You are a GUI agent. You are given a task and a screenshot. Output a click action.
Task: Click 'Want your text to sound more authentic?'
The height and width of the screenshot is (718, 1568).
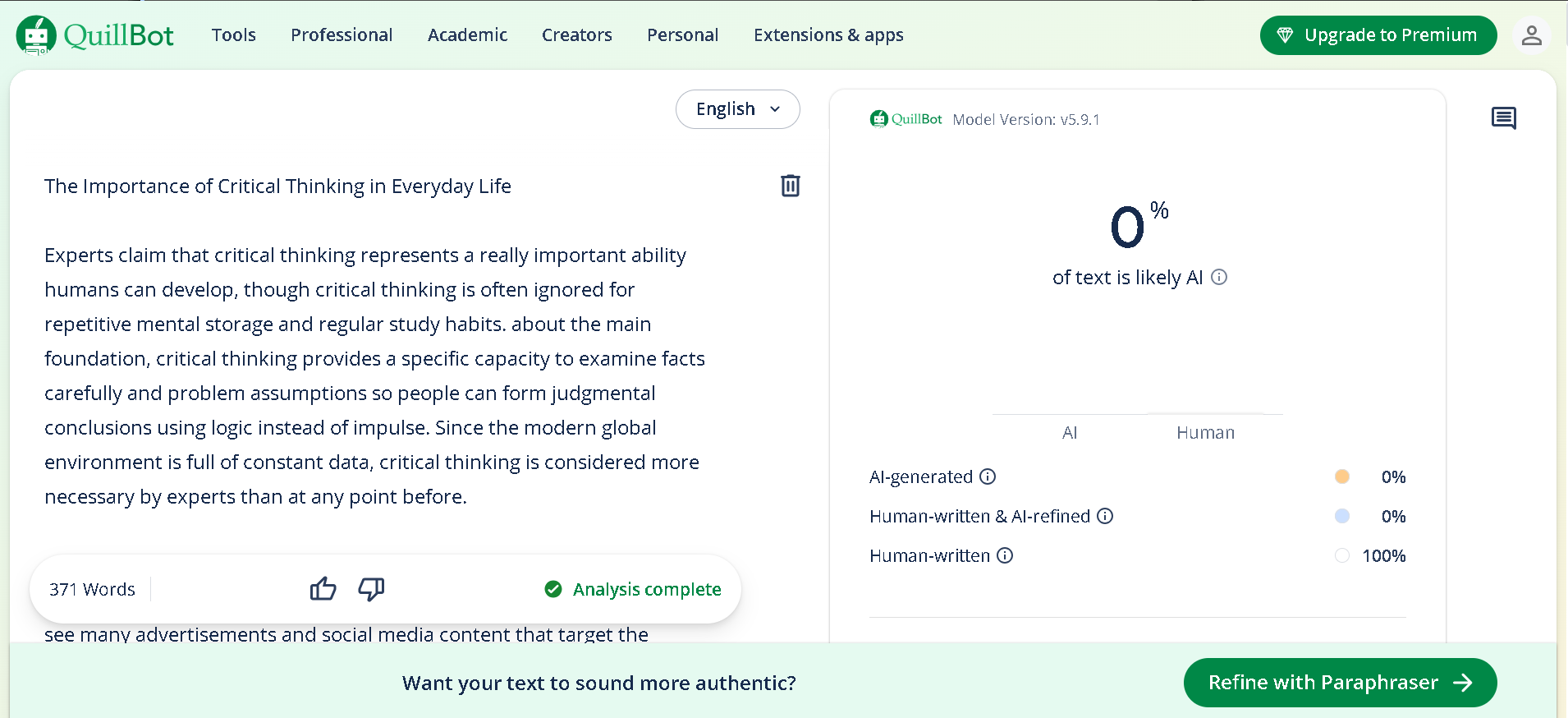coord(599,683)
